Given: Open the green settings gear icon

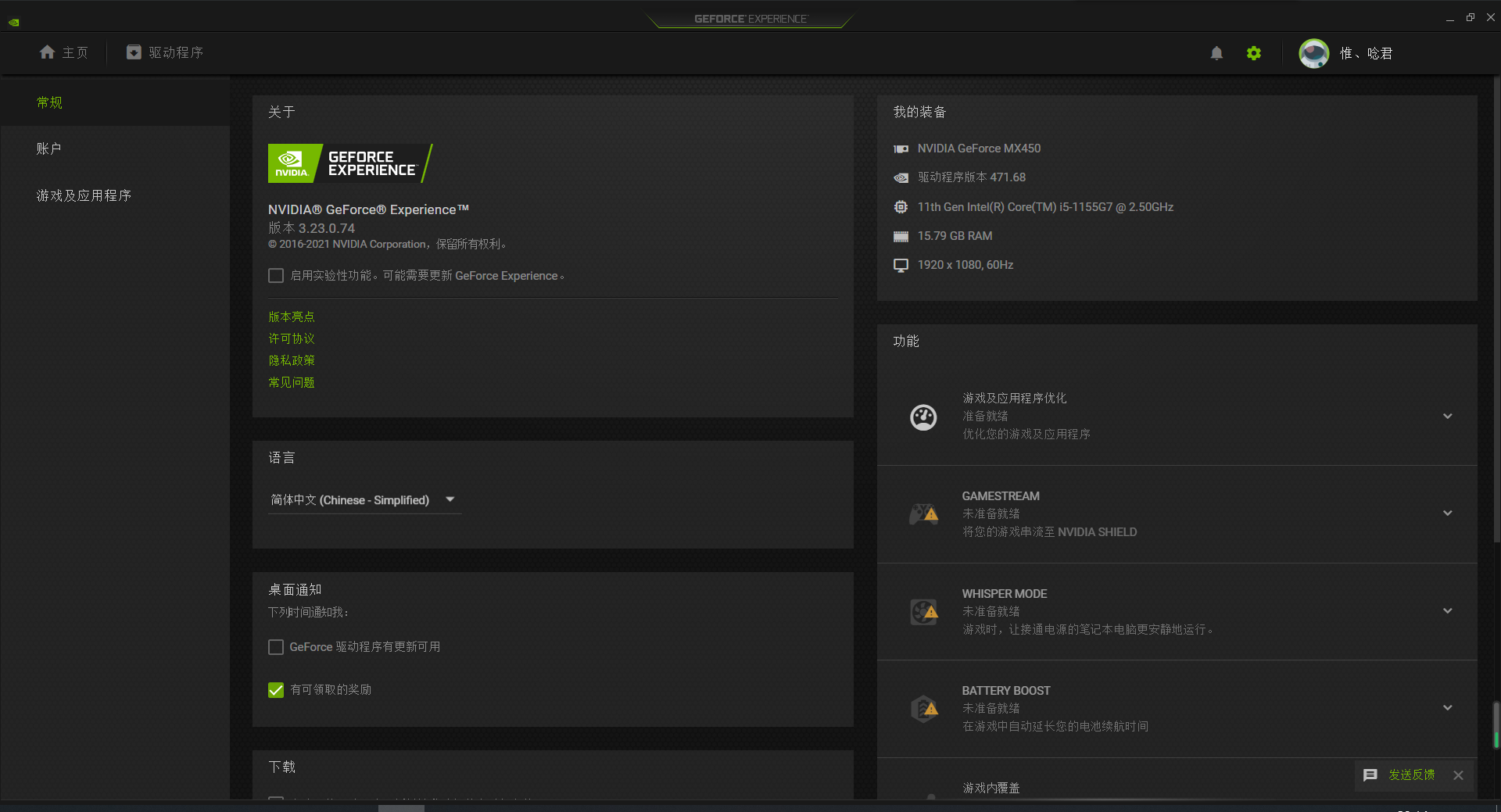Looking at the screenshot, I should [x=1254, y=53].
